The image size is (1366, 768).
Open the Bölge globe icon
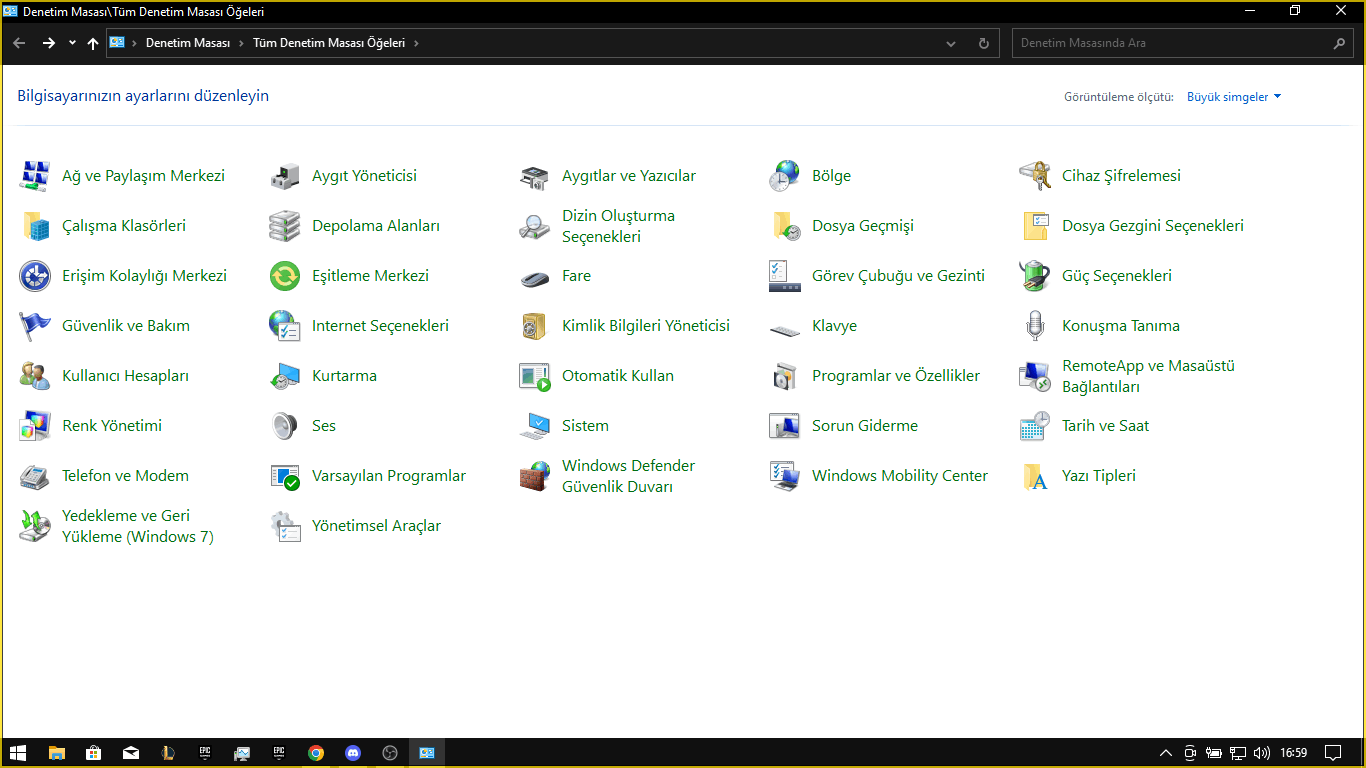[785, 176]
